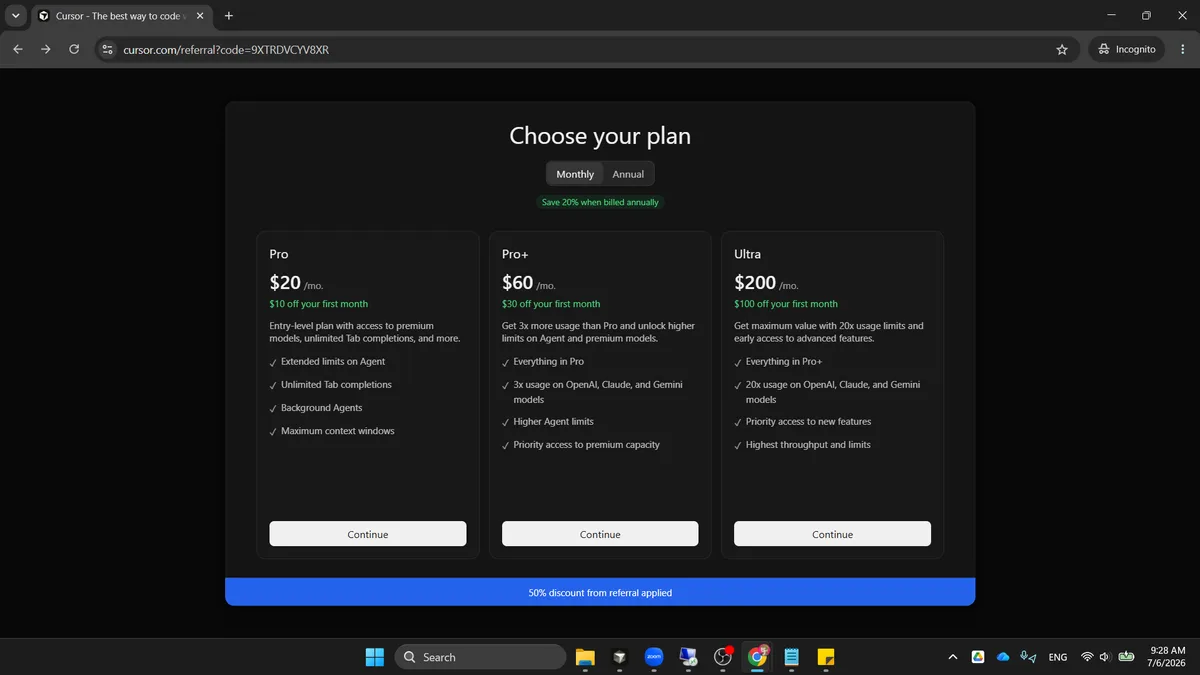The height and width of the screenshot is (675, 1200).
Task: Open OneDrive cloud tray icon
Action: click(x=1003, y=657)
